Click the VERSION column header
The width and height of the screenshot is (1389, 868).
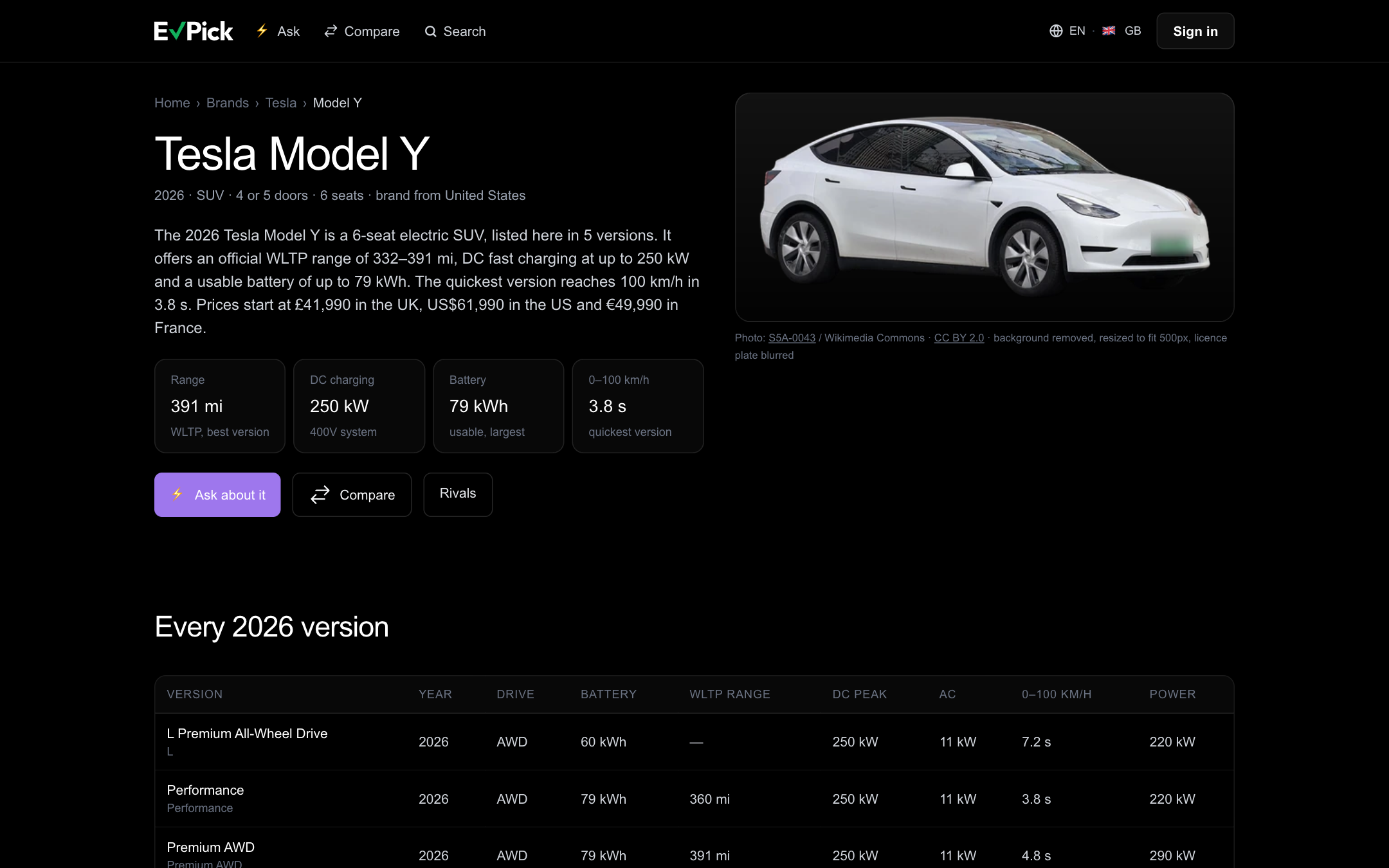pyautogui.click(x=195, y=694)
